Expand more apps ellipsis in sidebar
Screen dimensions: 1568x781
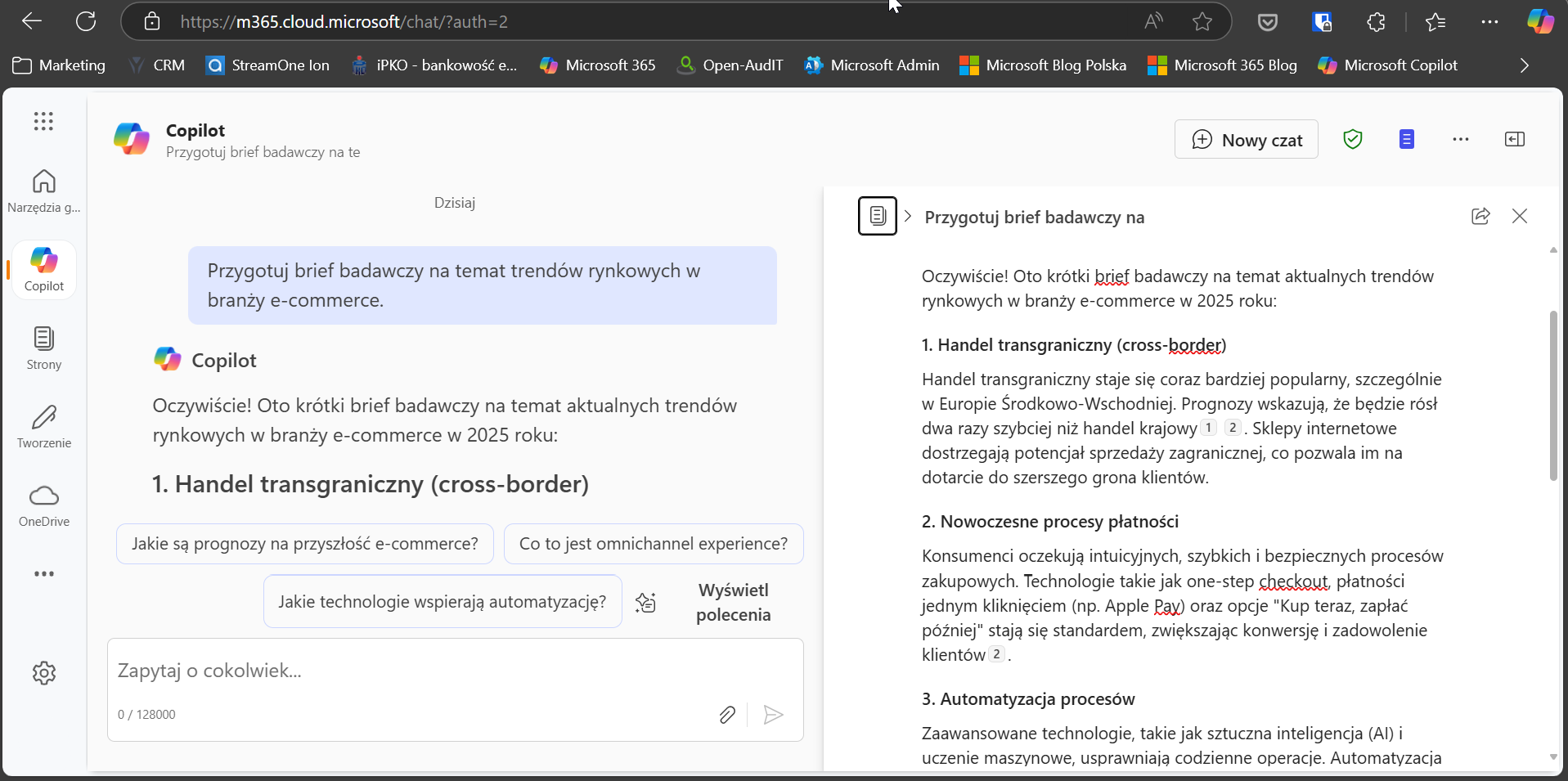(44, 574)
